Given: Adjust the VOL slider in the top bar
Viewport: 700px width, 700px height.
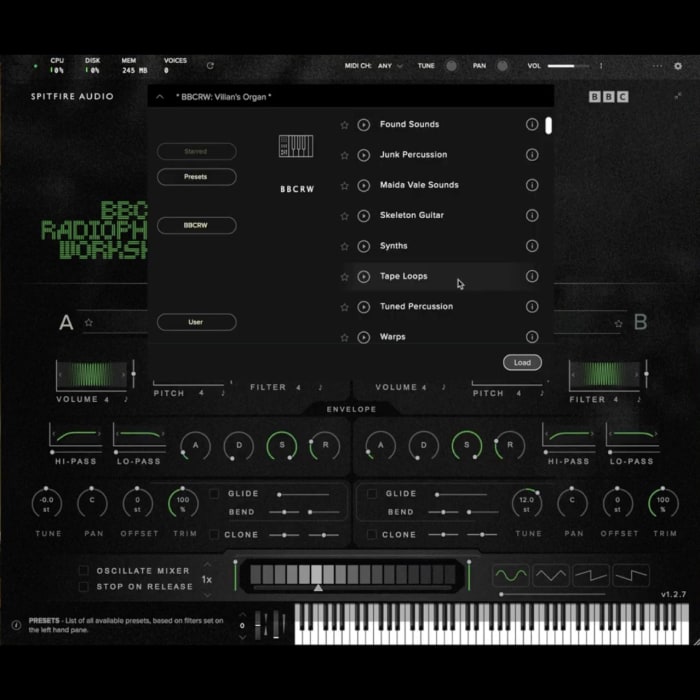Looking at the screenshot, I should click(568, 66).
